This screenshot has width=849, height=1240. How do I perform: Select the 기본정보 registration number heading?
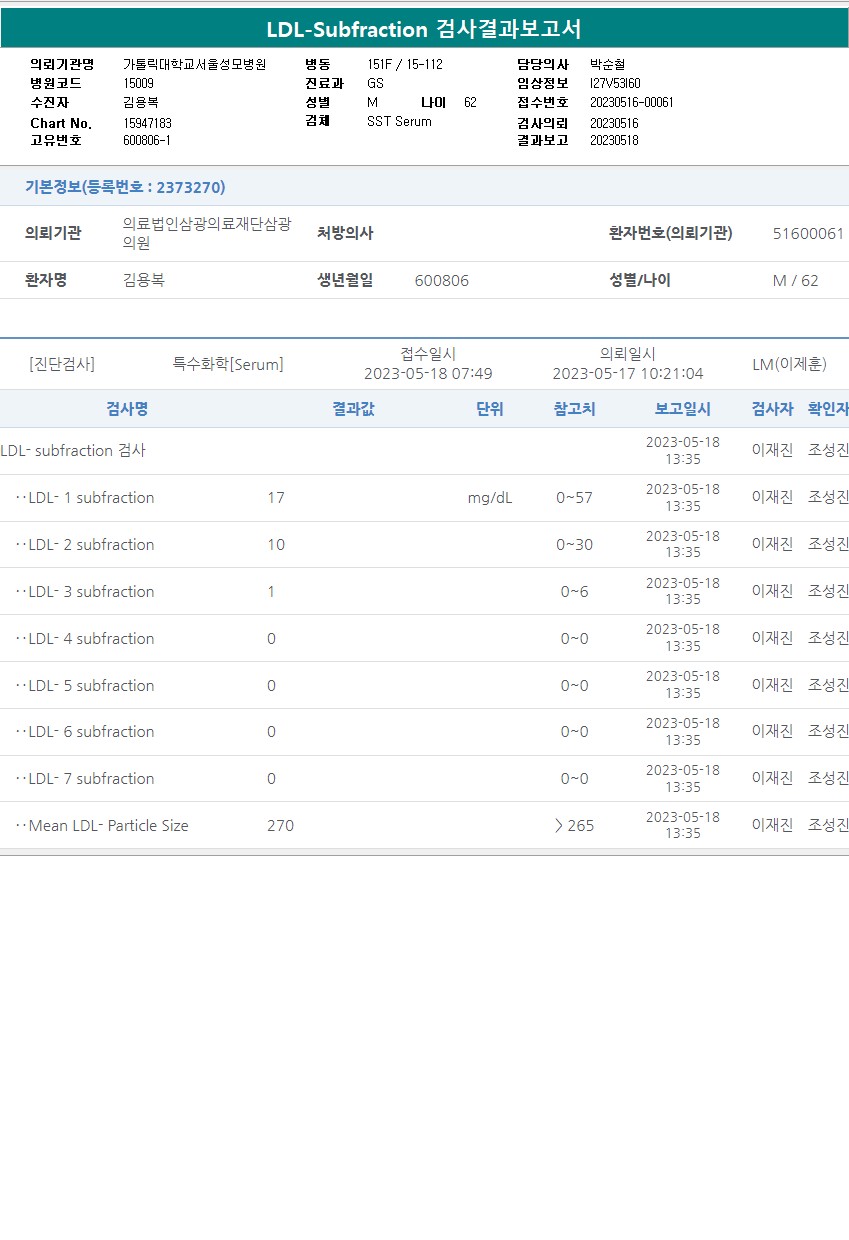click(x=125, y=187)
